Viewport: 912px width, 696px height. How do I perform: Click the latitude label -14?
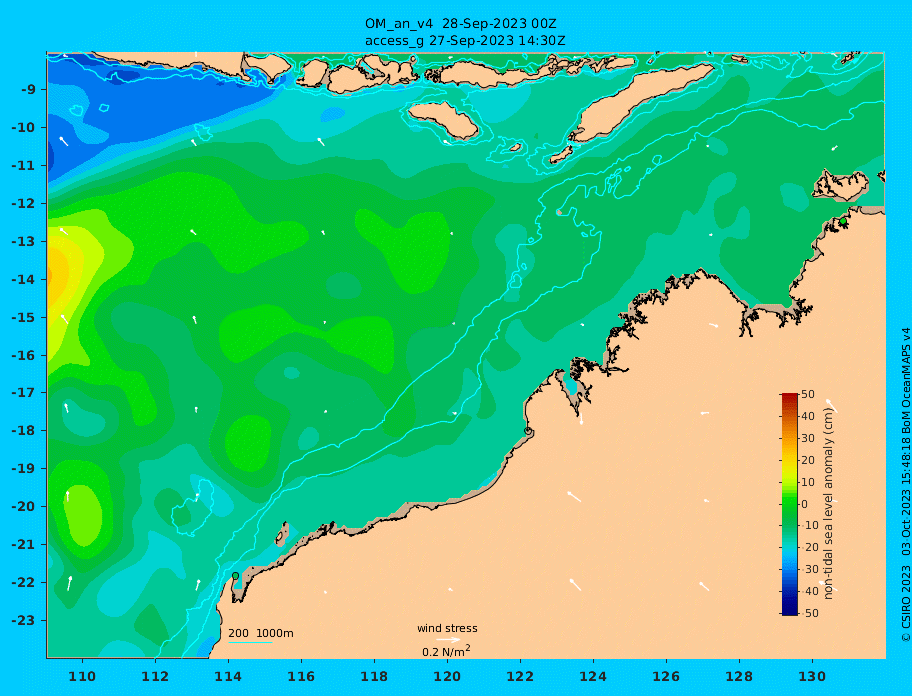click(24, 280)
